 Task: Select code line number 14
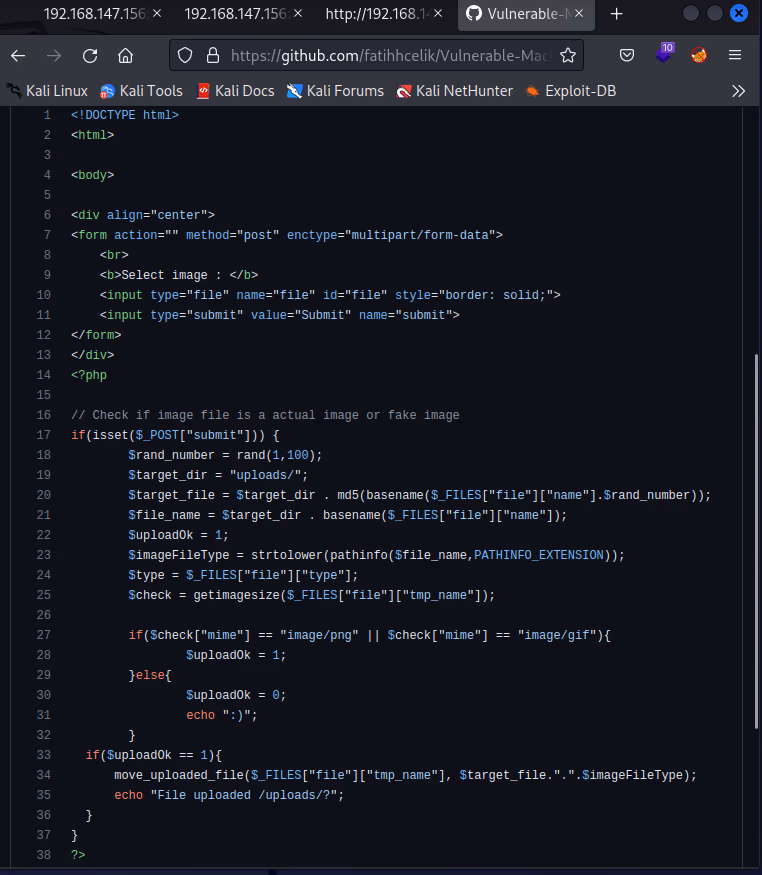44,375
